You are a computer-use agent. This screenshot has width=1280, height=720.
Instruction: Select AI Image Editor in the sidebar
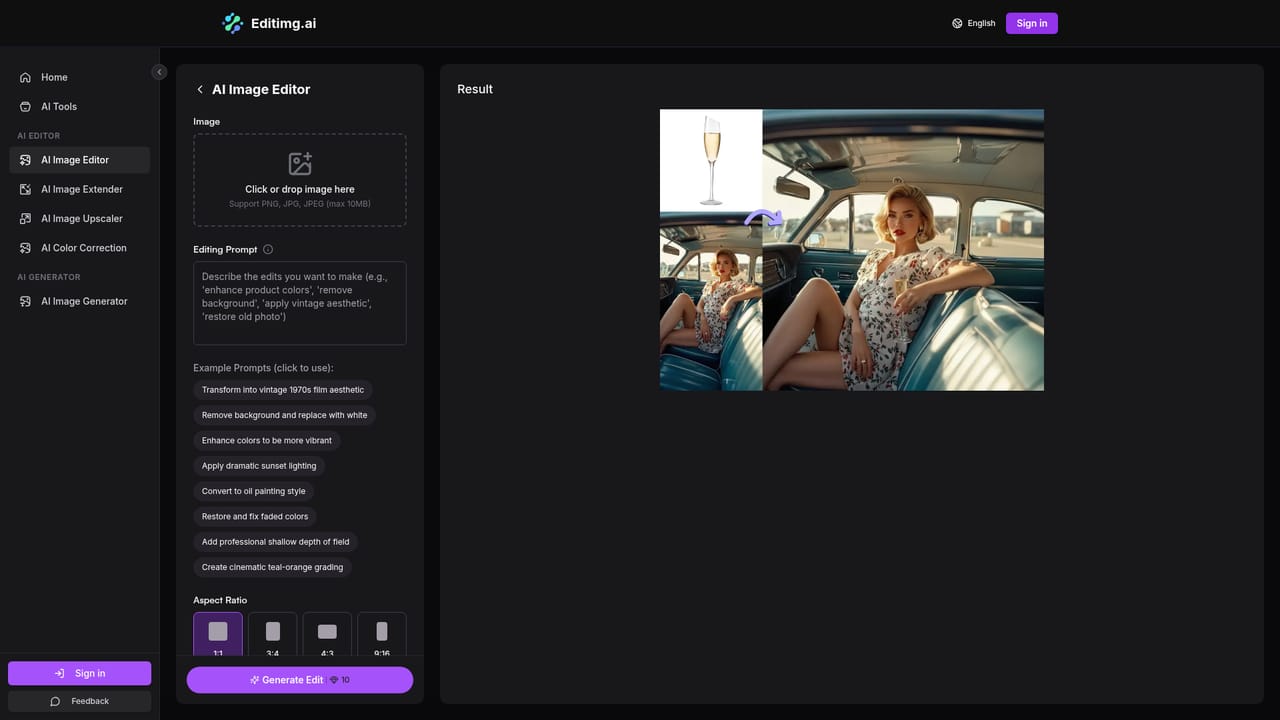[x=79, y=160]
